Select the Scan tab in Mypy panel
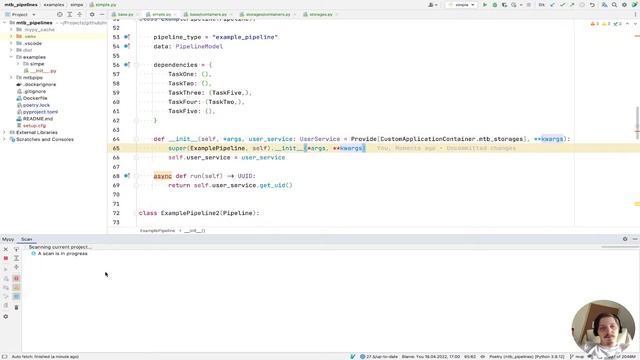 27,239
